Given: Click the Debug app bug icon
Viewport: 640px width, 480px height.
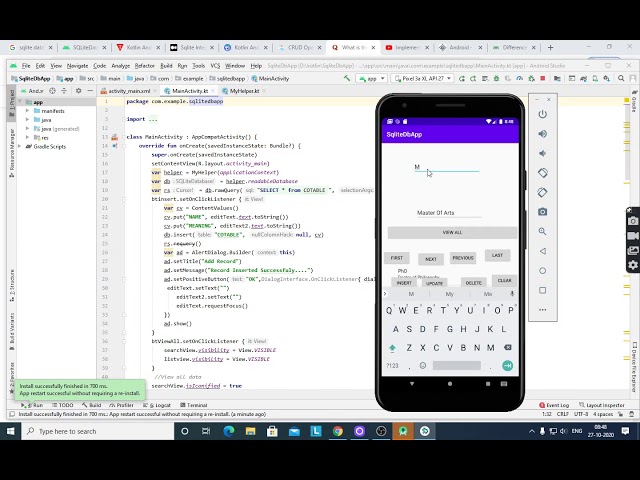Looking at the screenshot, I should pos(496,78).
